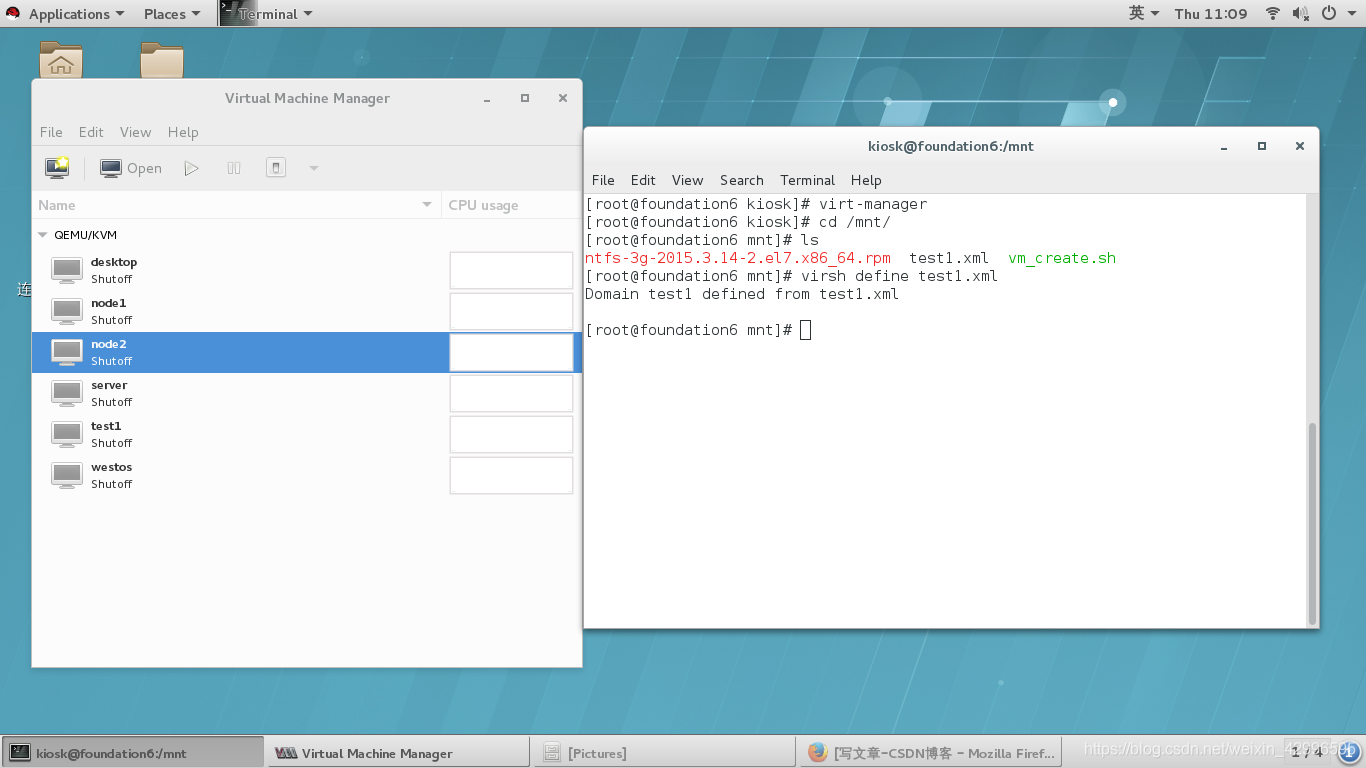This screenshot has width=1366, height=768.
Task: Click vm_create.sh in terminal output
Action: click(x=1062, y=258)
